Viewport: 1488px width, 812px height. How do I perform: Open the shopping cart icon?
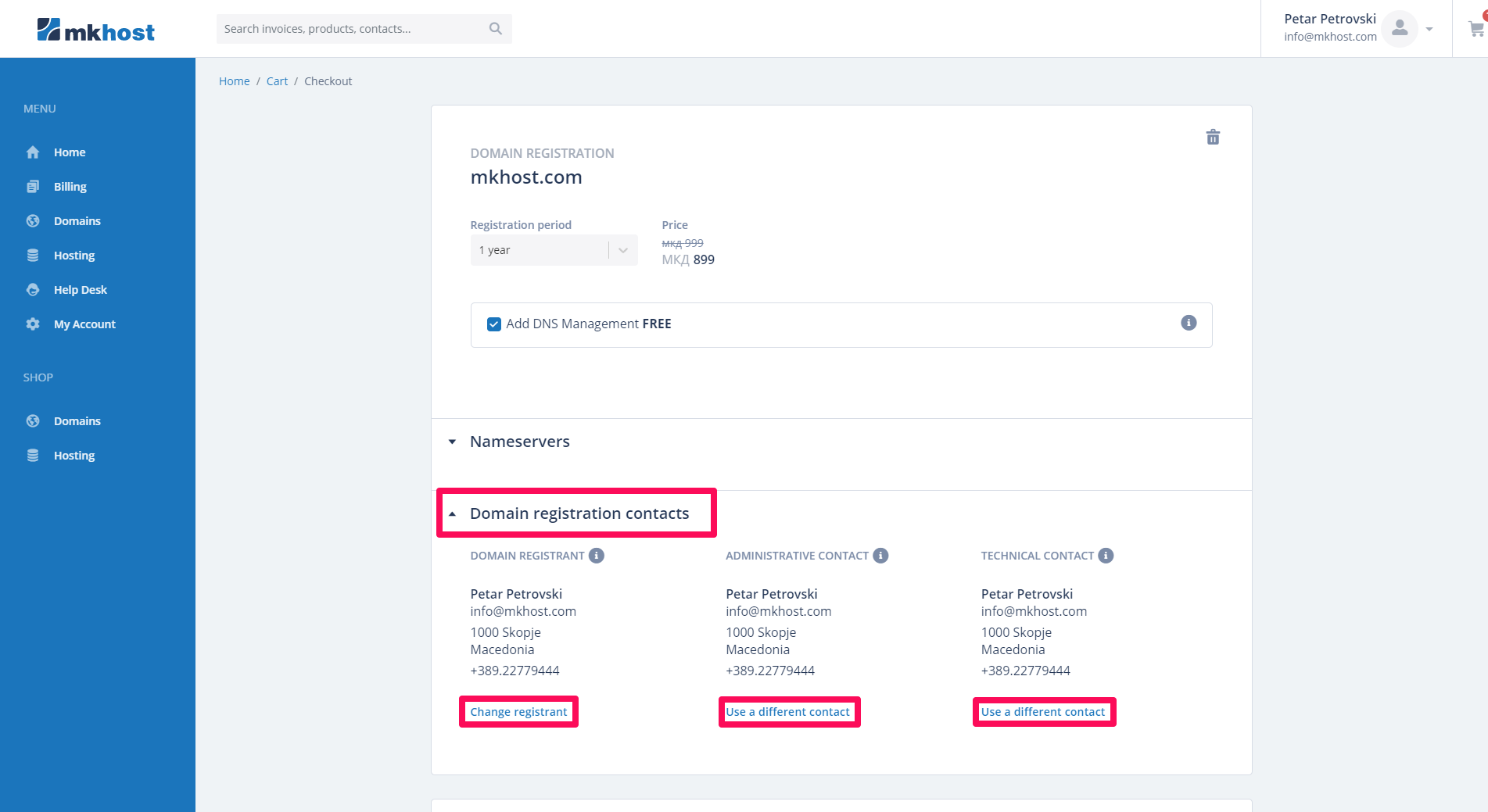pyautogui.click(x=1475, y=29)
